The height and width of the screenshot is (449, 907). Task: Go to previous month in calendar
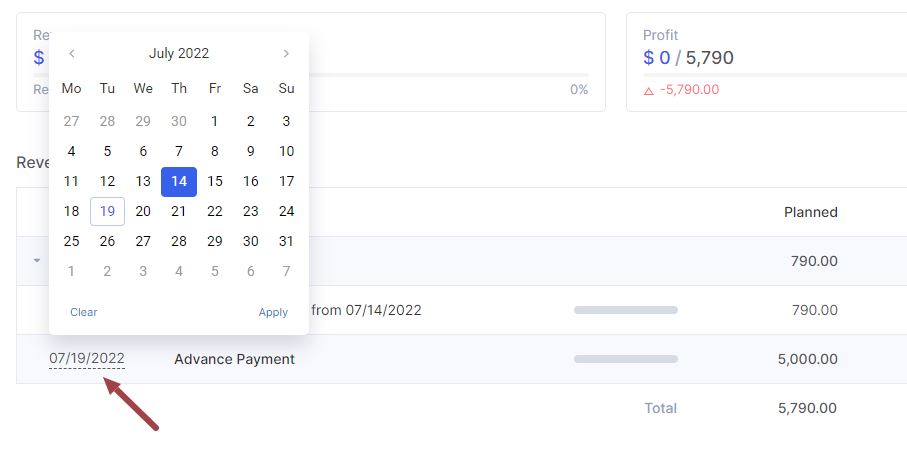click(x=72, y=54)
